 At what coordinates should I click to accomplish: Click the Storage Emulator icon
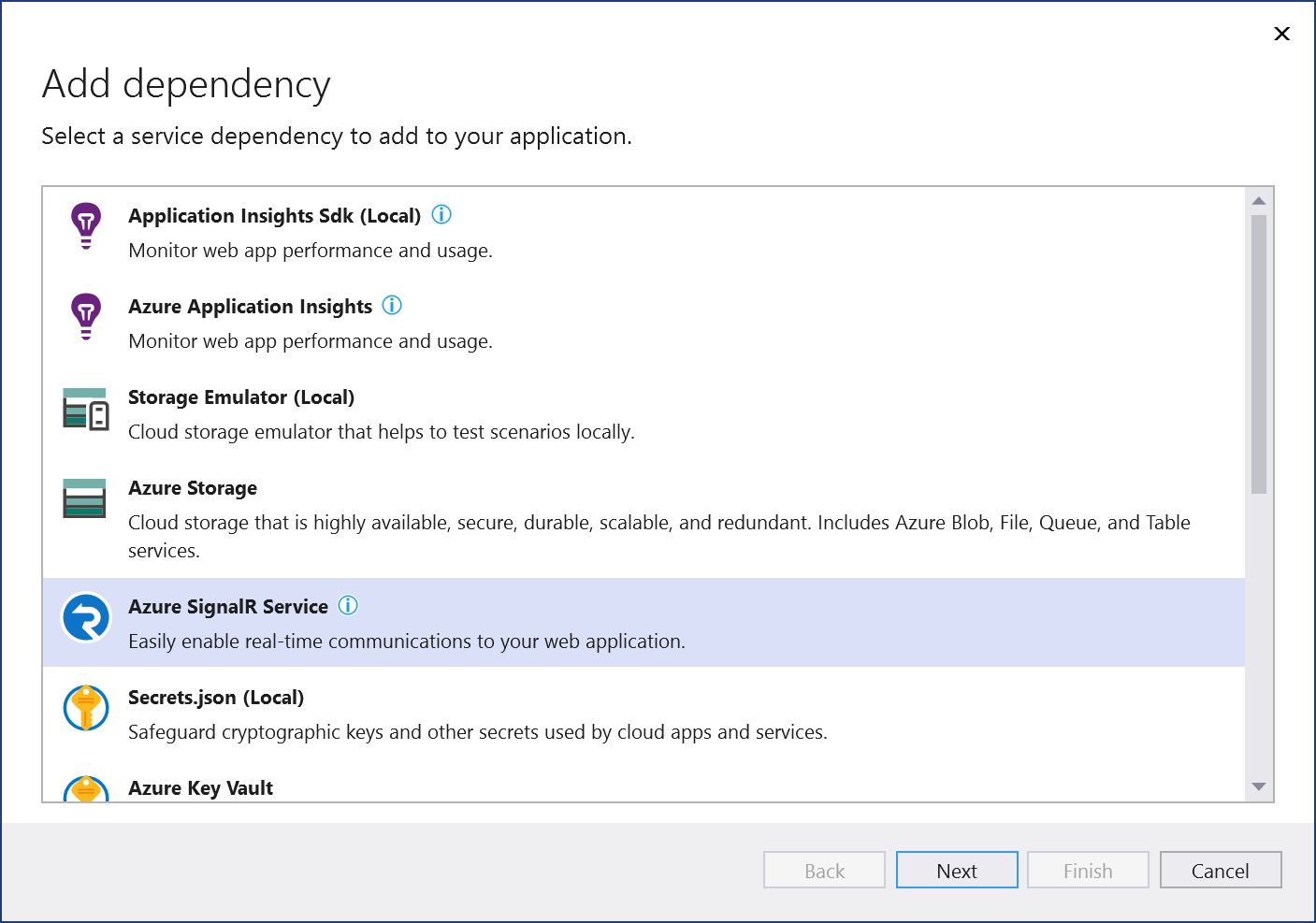click(x=84, y=409)
